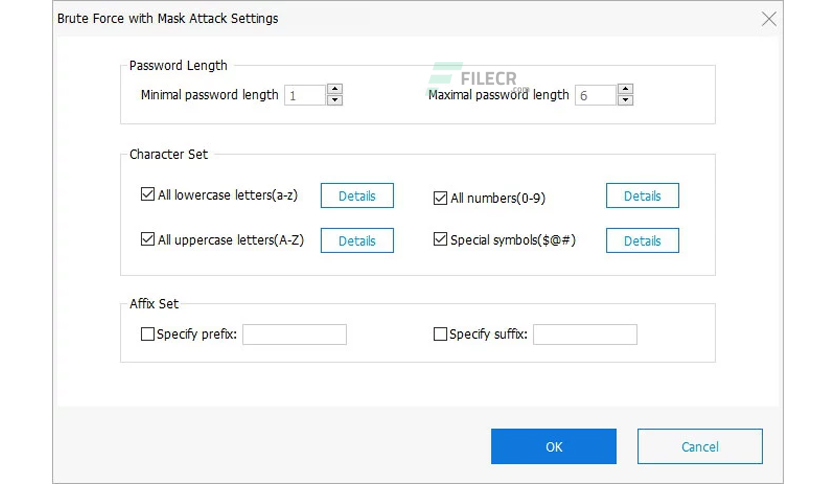The image size is (836, 484).
Task: Show Details for All numbers
Action: pos(642,196)
